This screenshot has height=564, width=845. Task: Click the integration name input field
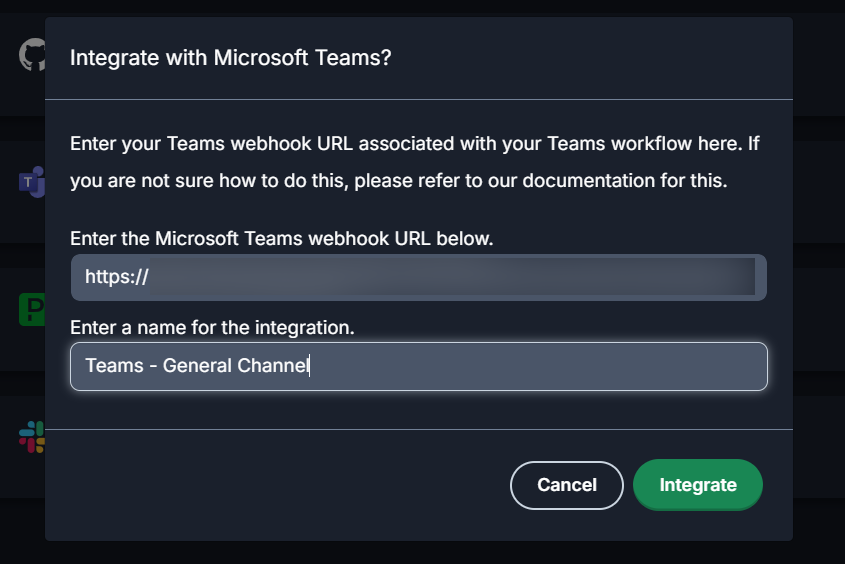(419, 366)
